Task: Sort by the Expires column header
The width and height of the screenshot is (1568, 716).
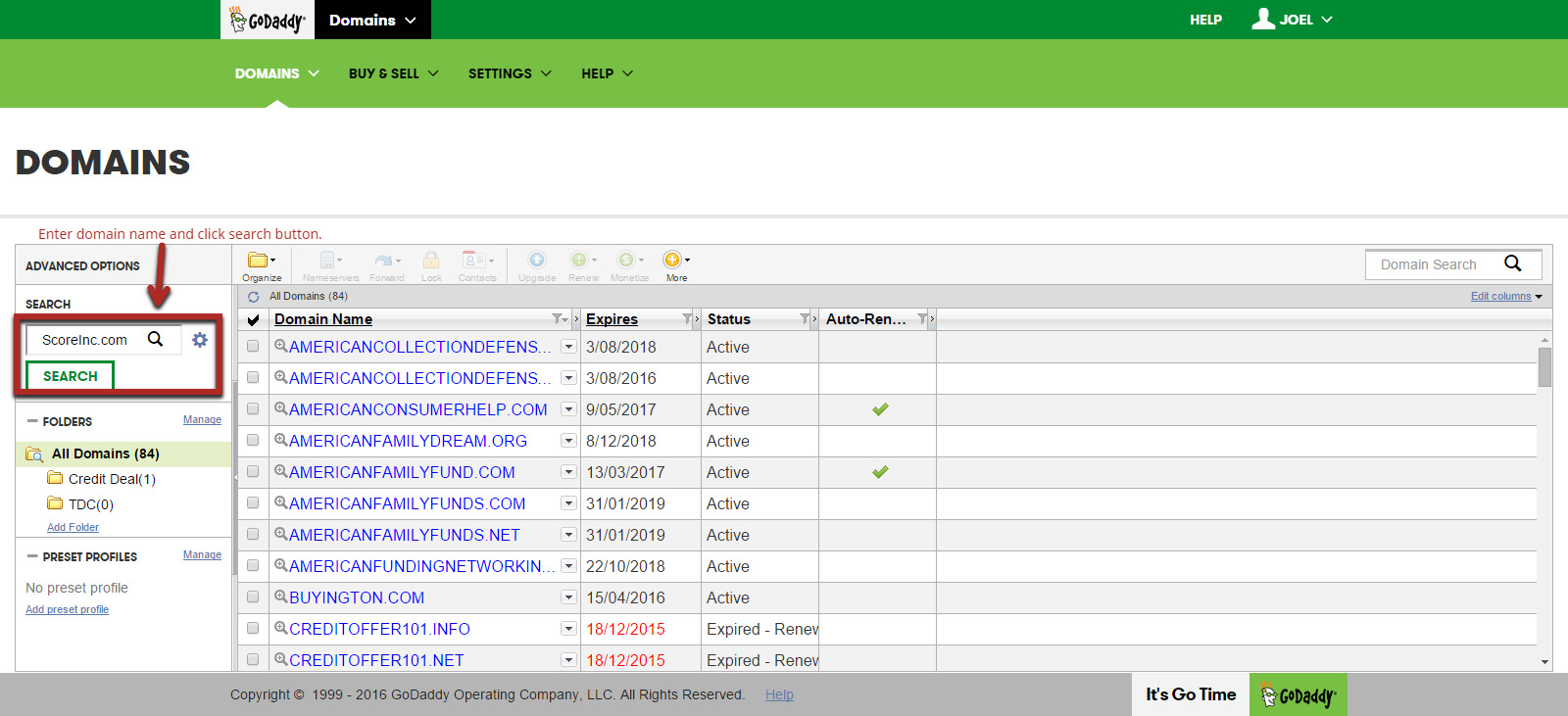Action: (x=612, y=319)
